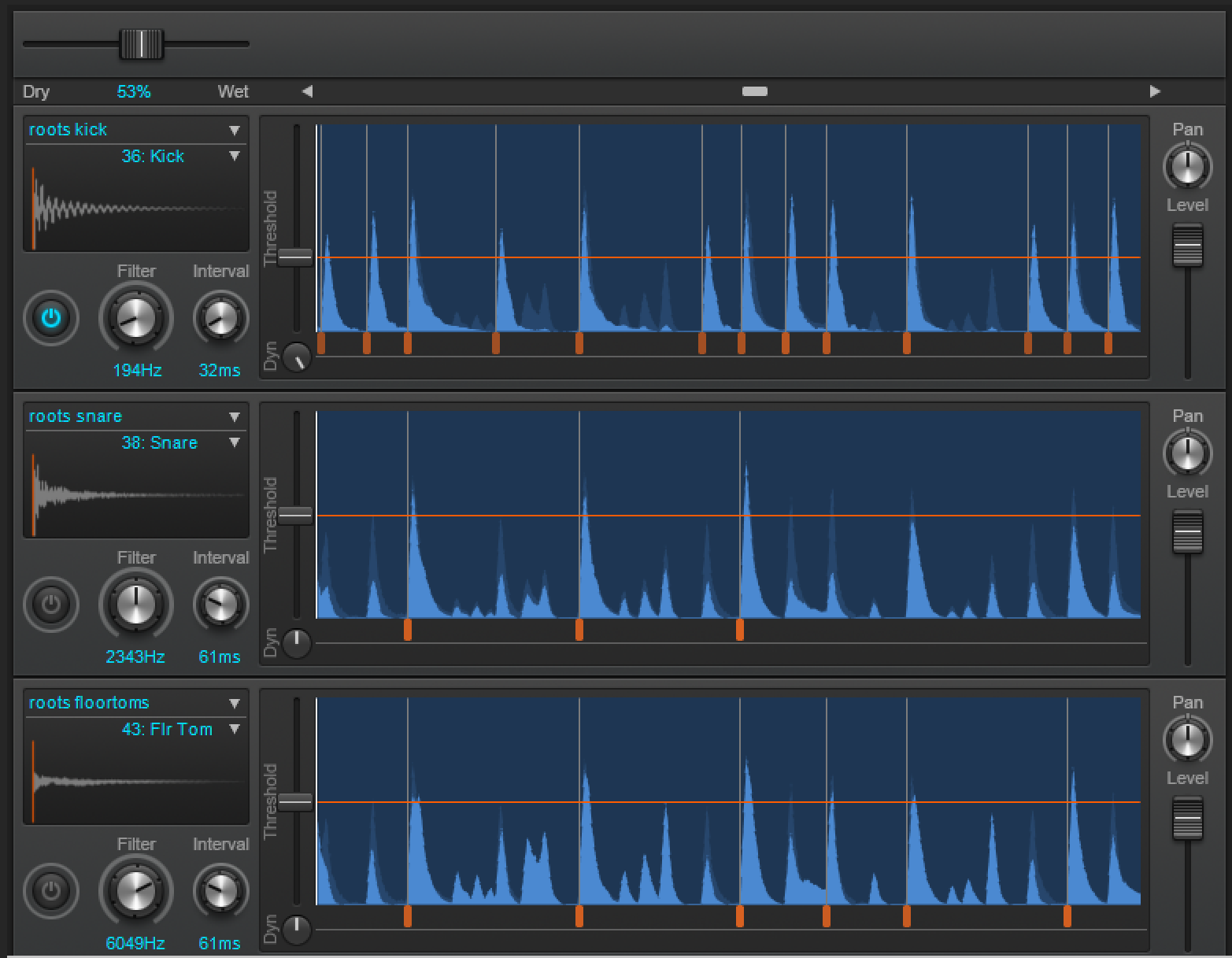Enable the roots snare power button

pos(51,605)
